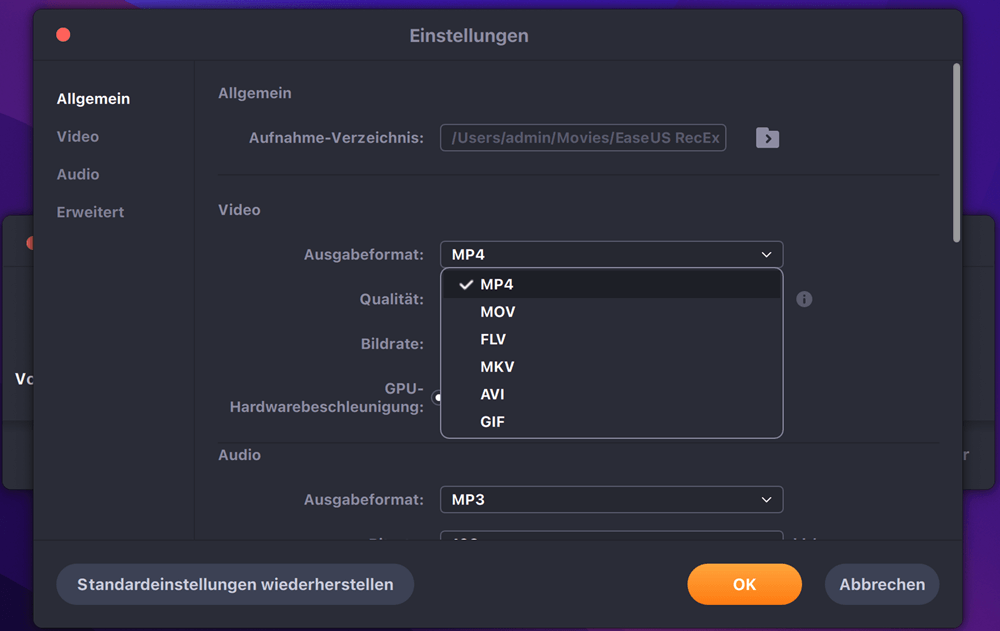Select the Allgemein sidebar entry
The width and height of the screenshot is (1000, 631).
tap(94, 98)
